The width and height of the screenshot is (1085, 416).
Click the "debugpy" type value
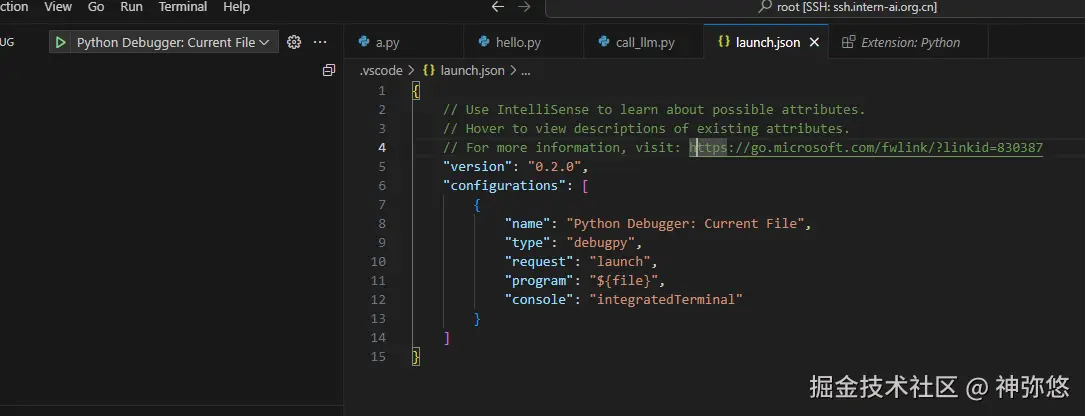coord(601,243)
